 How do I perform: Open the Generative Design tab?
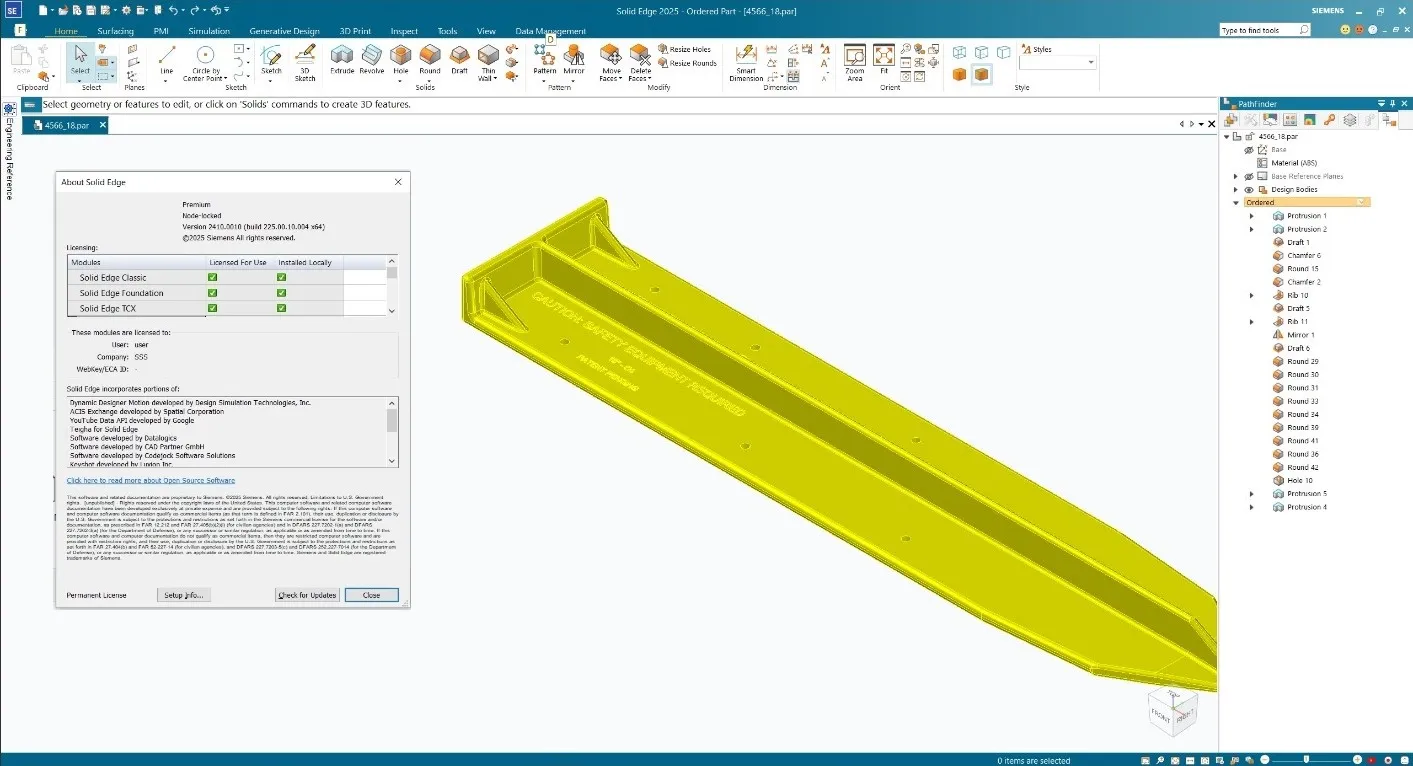tap(284, 31)
